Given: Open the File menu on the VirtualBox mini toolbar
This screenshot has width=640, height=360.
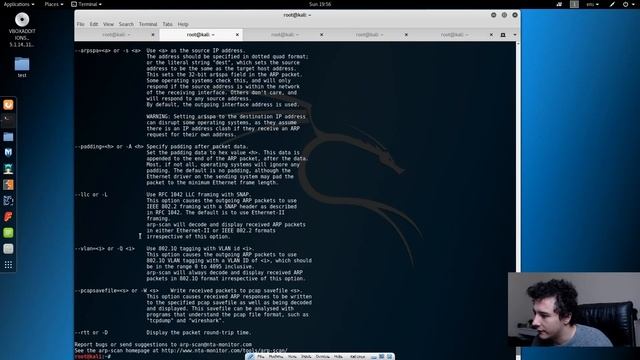Looking at the screenshot, I should [260, 357].
